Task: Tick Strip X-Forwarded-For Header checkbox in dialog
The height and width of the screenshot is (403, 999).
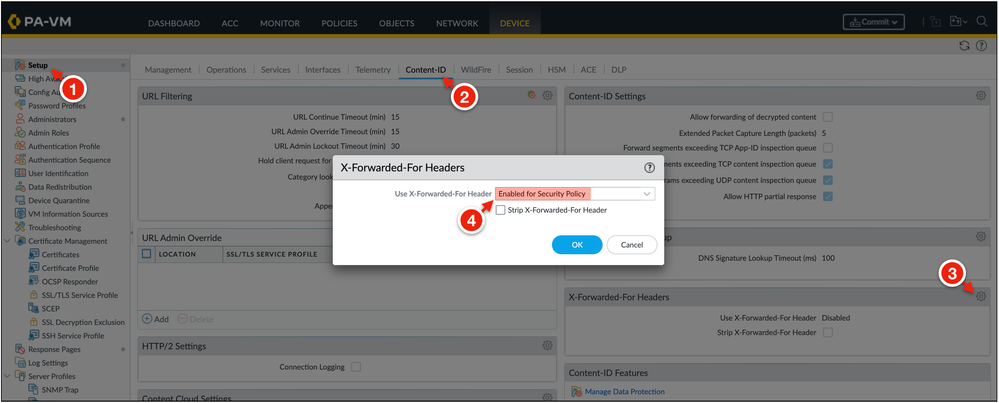Action: (x=501, y=209)
